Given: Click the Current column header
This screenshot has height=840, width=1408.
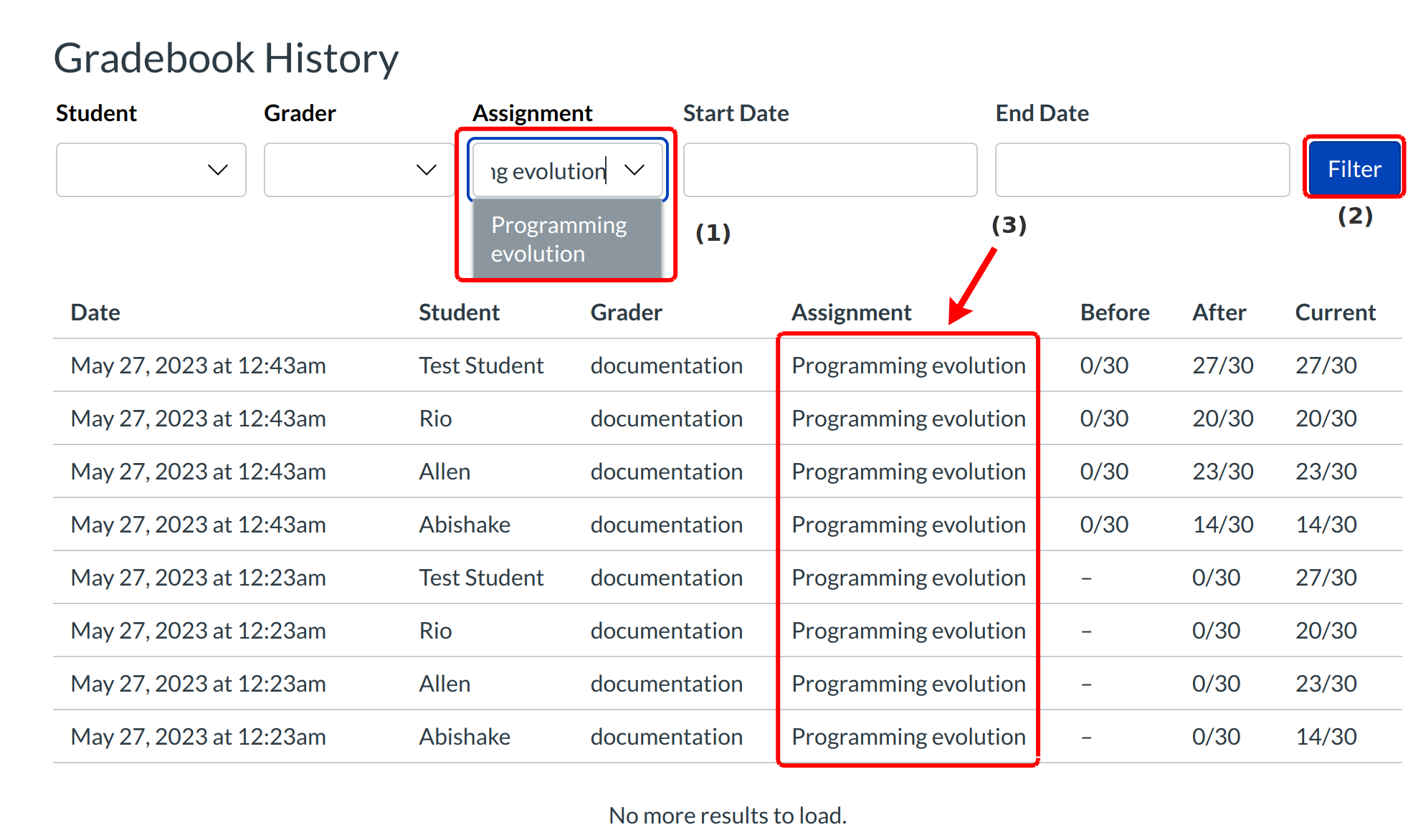Looking at the screenshot, I should (x=1335, y=312).
